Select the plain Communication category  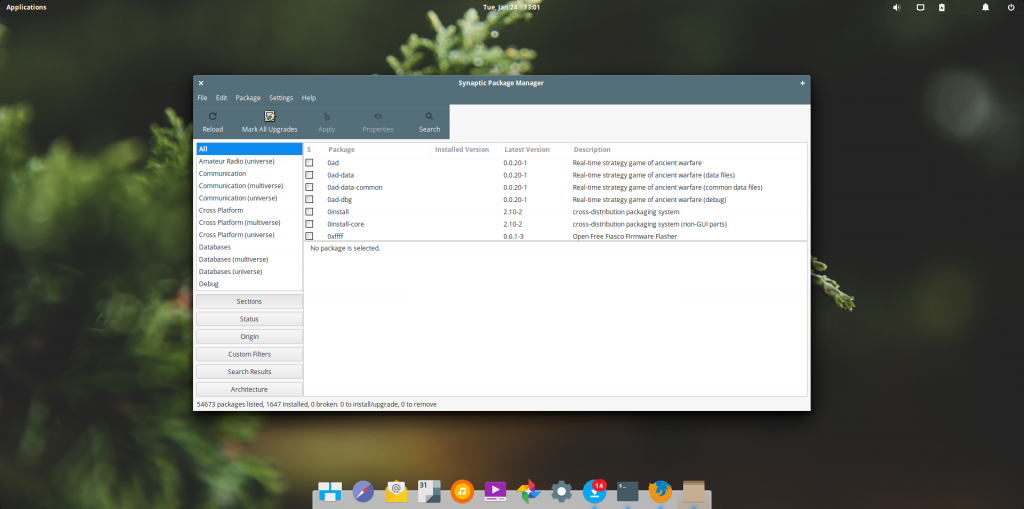click(249, 173)
